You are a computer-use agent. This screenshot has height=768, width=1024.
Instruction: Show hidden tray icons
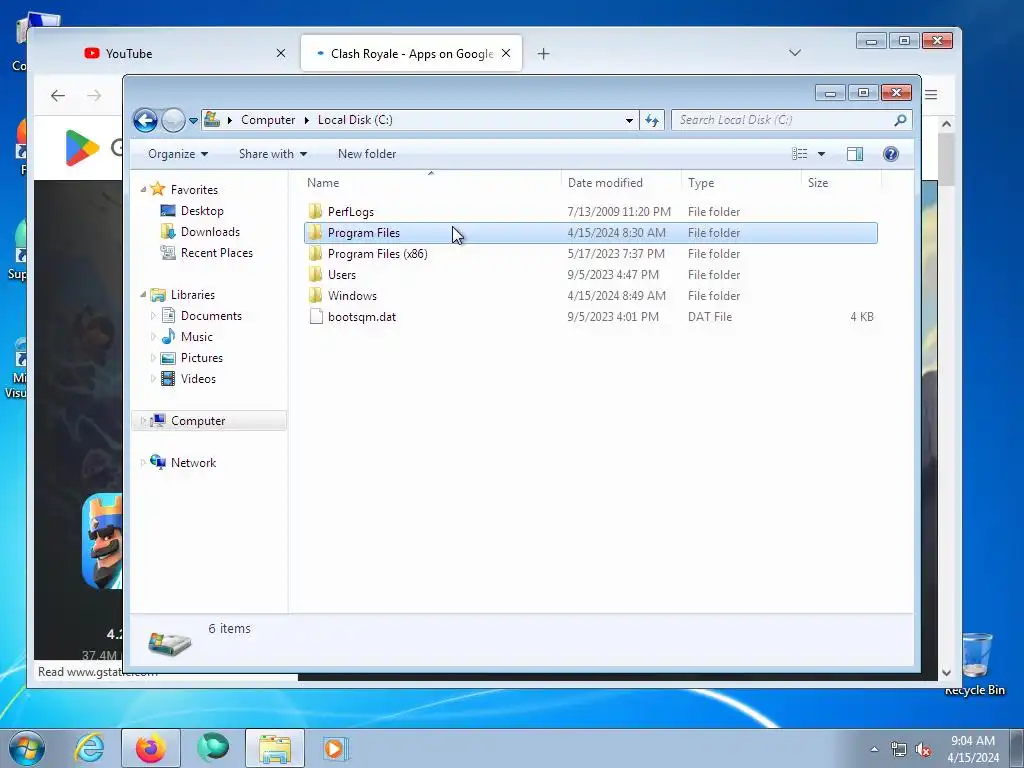click(x=874, y=749)
